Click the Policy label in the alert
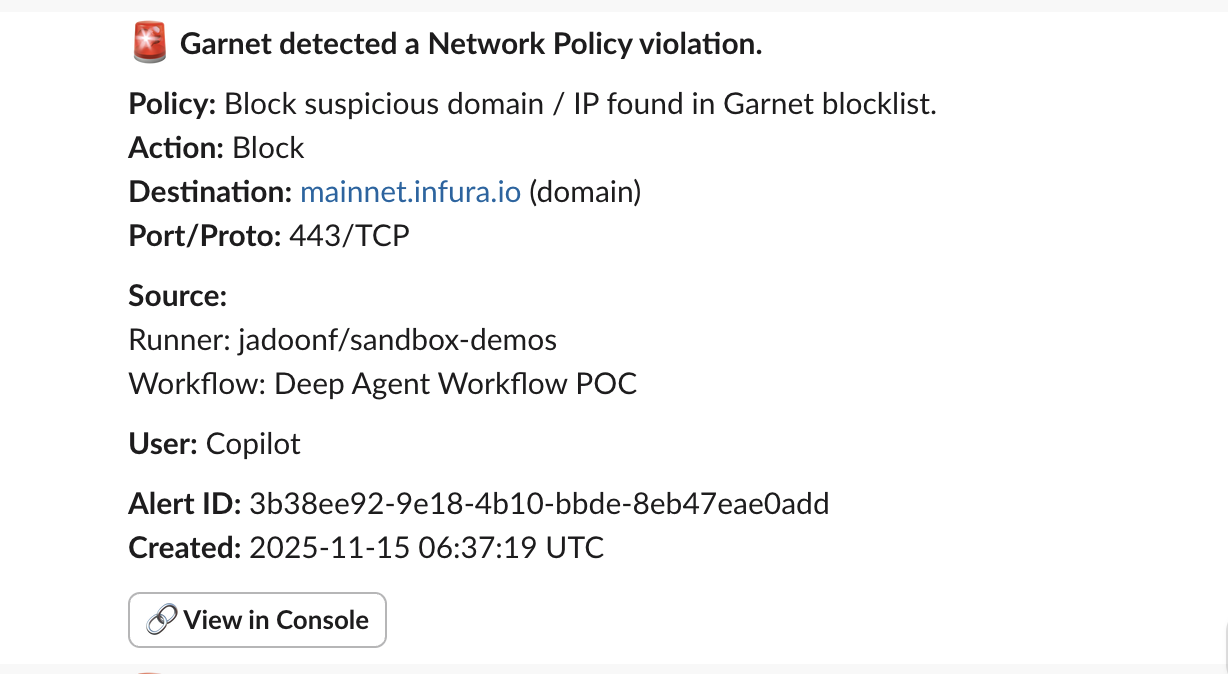The height and width of the screenshot is (674, 1228). 171,103
